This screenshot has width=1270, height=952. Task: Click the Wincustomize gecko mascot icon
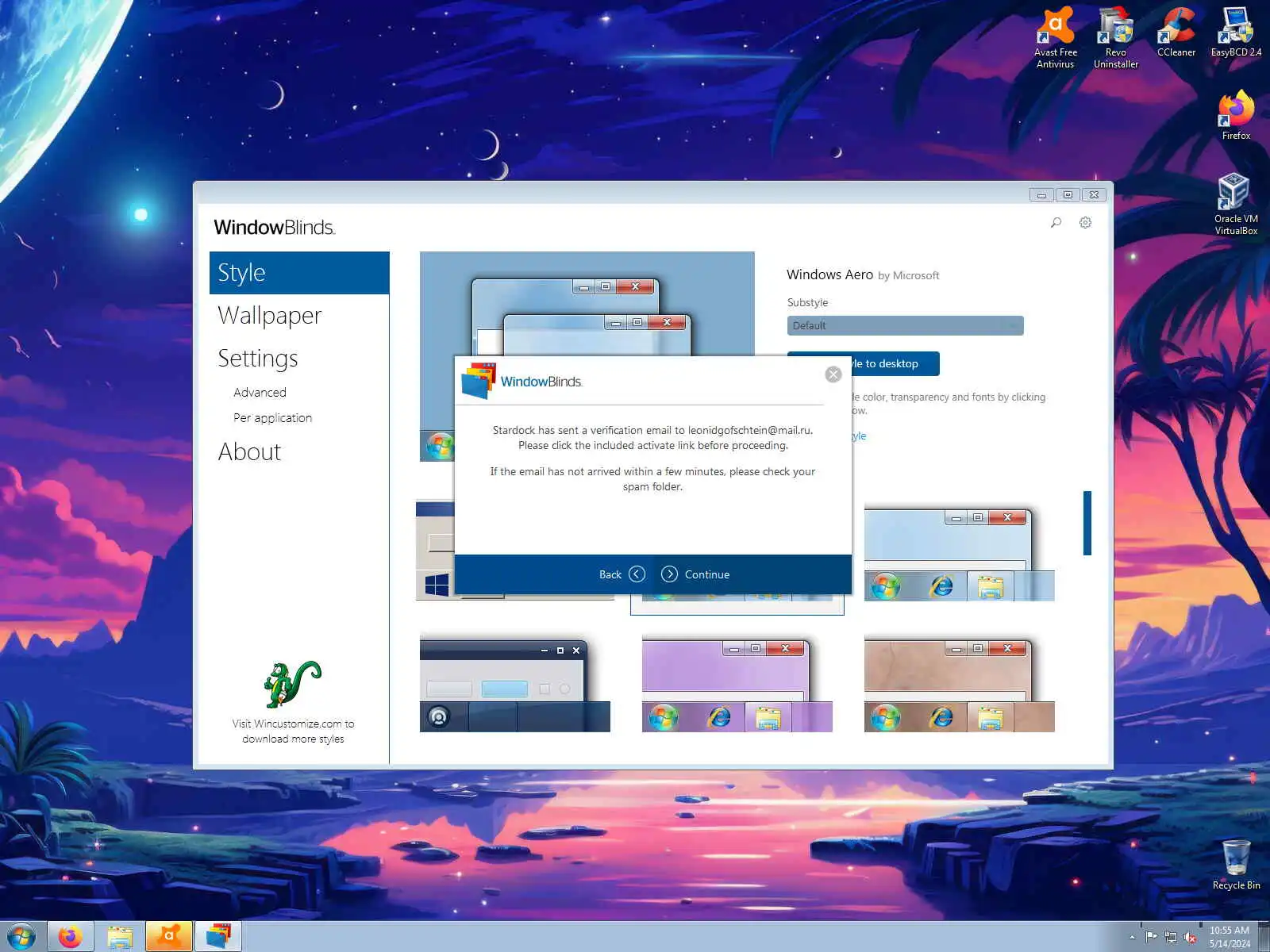tap(292, 684)
